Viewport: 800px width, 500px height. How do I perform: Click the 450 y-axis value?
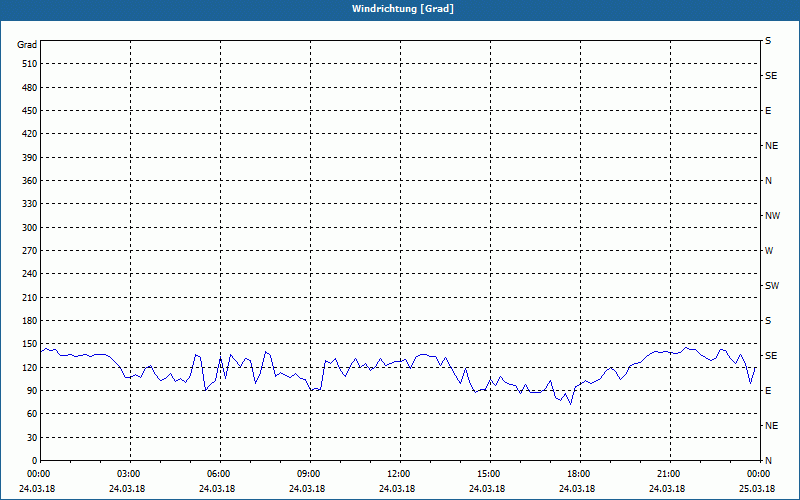[x=30, y=111]
